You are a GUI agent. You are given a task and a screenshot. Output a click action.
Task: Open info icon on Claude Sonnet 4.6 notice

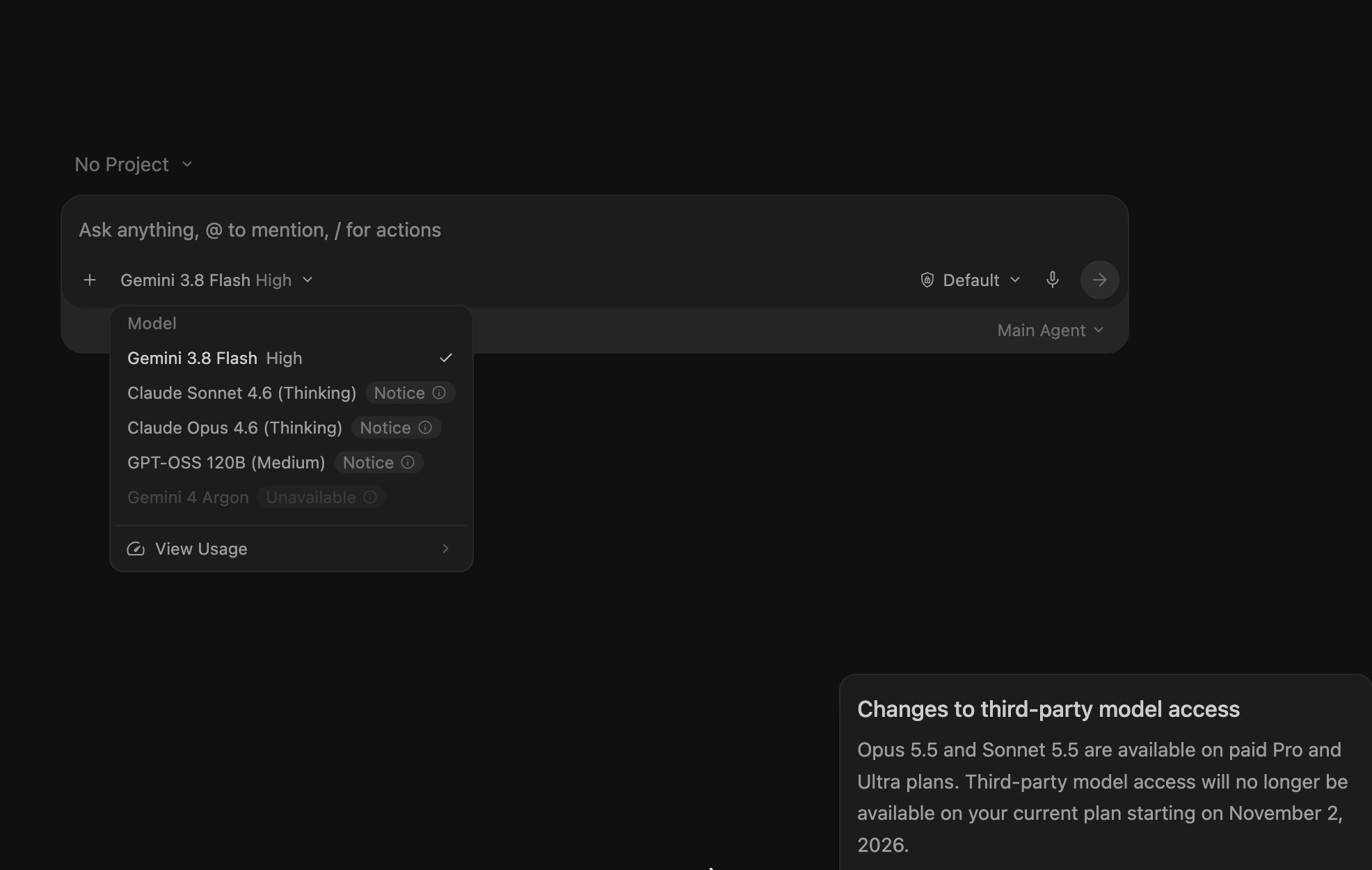tap(439, 393)
